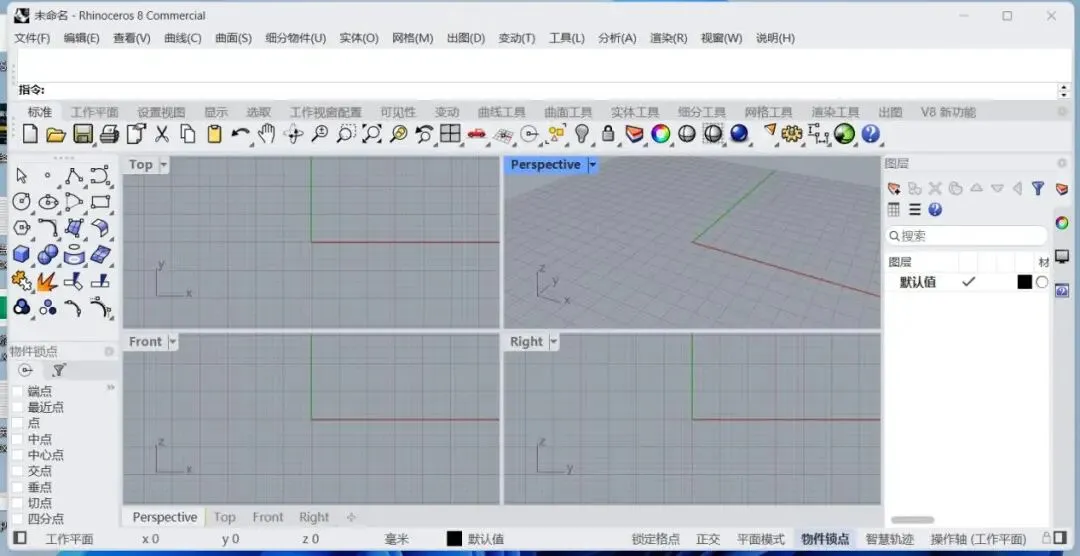Add a new layer in the layers panel
This screenshot has height=556, width=1080.
pos(894,188)
